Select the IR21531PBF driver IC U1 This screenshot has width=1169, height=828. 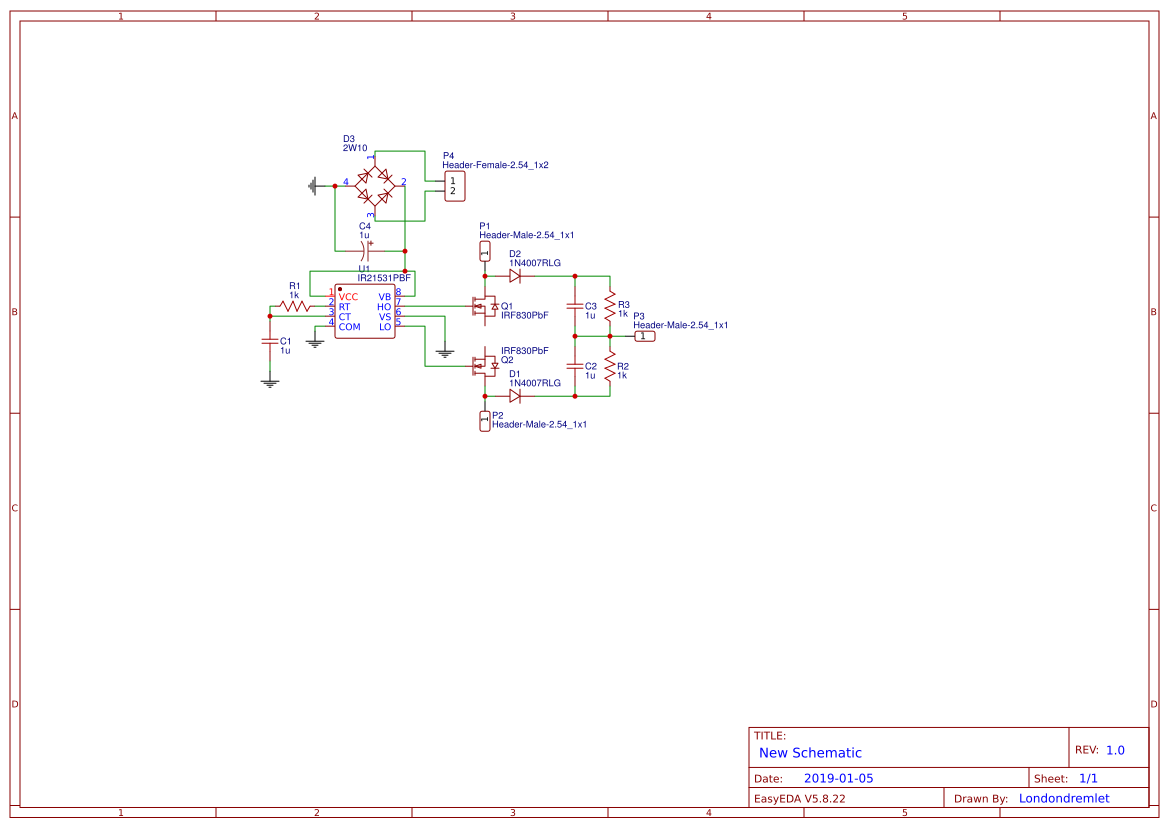(x=364, y=310)
